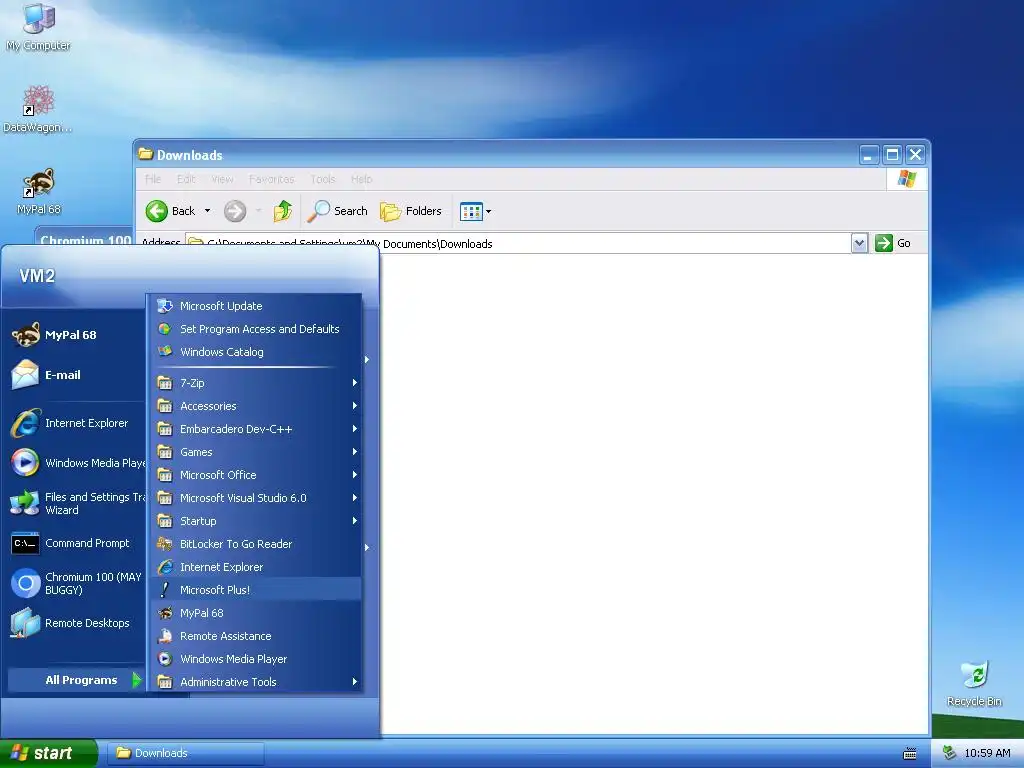Expand Embarcadero Dev-C++ folder

(x=256, y=429)
